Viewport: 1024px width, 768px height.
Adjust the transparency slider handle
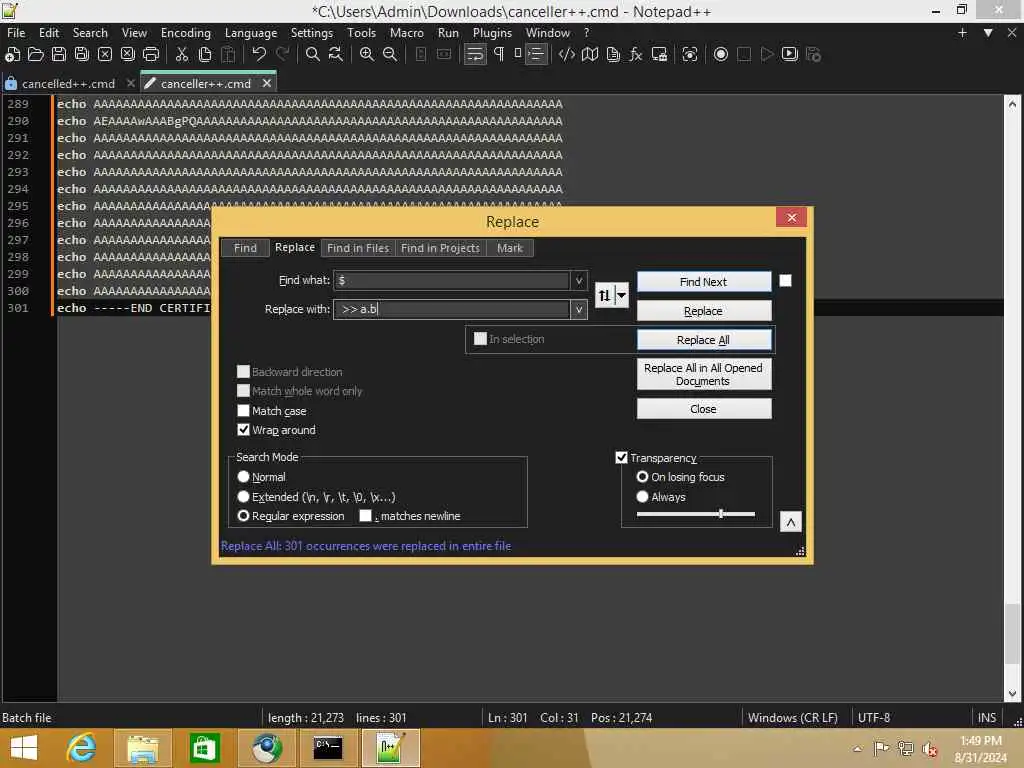721,514
